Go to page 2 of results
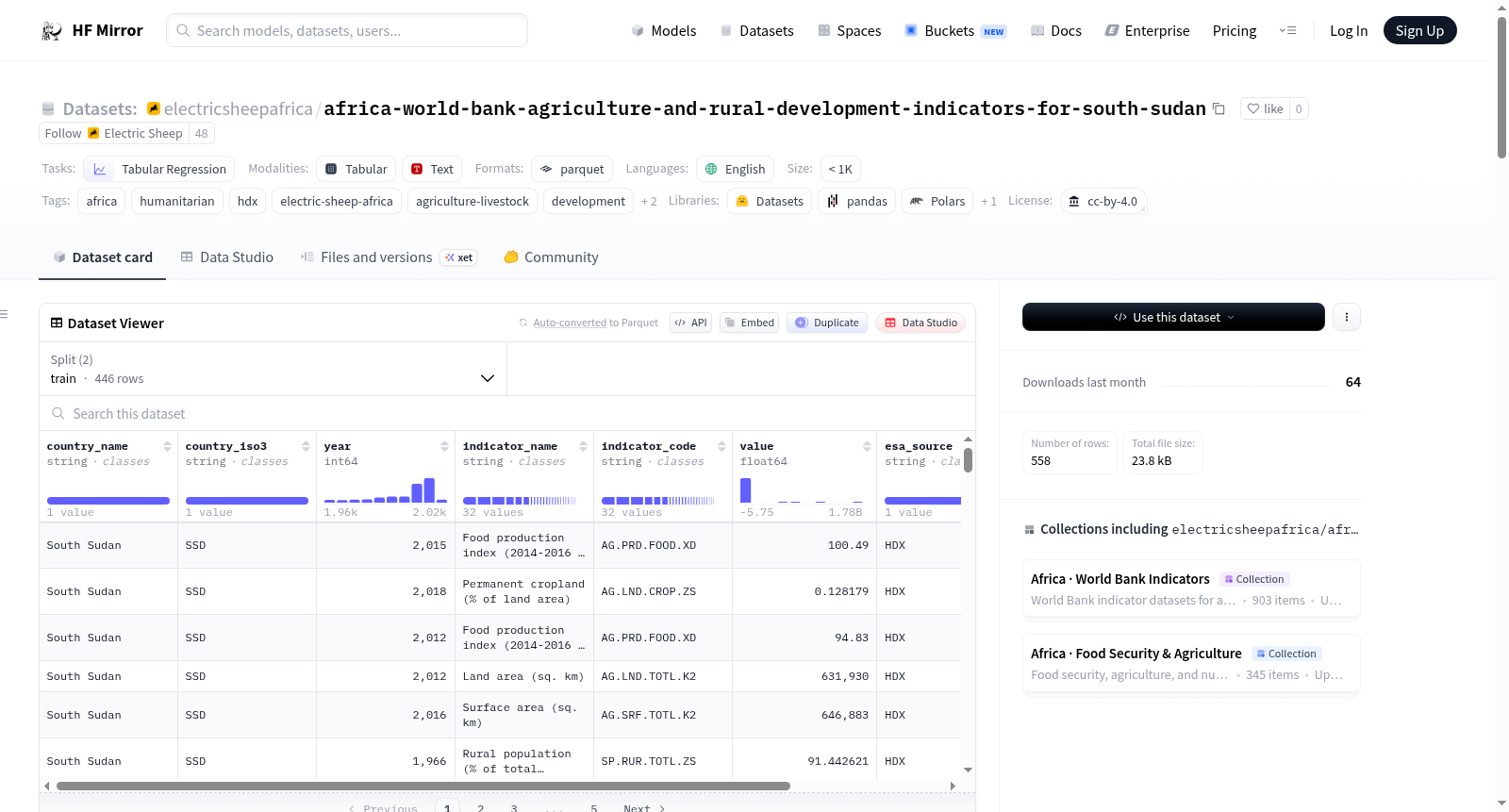 tap(481, 808)
